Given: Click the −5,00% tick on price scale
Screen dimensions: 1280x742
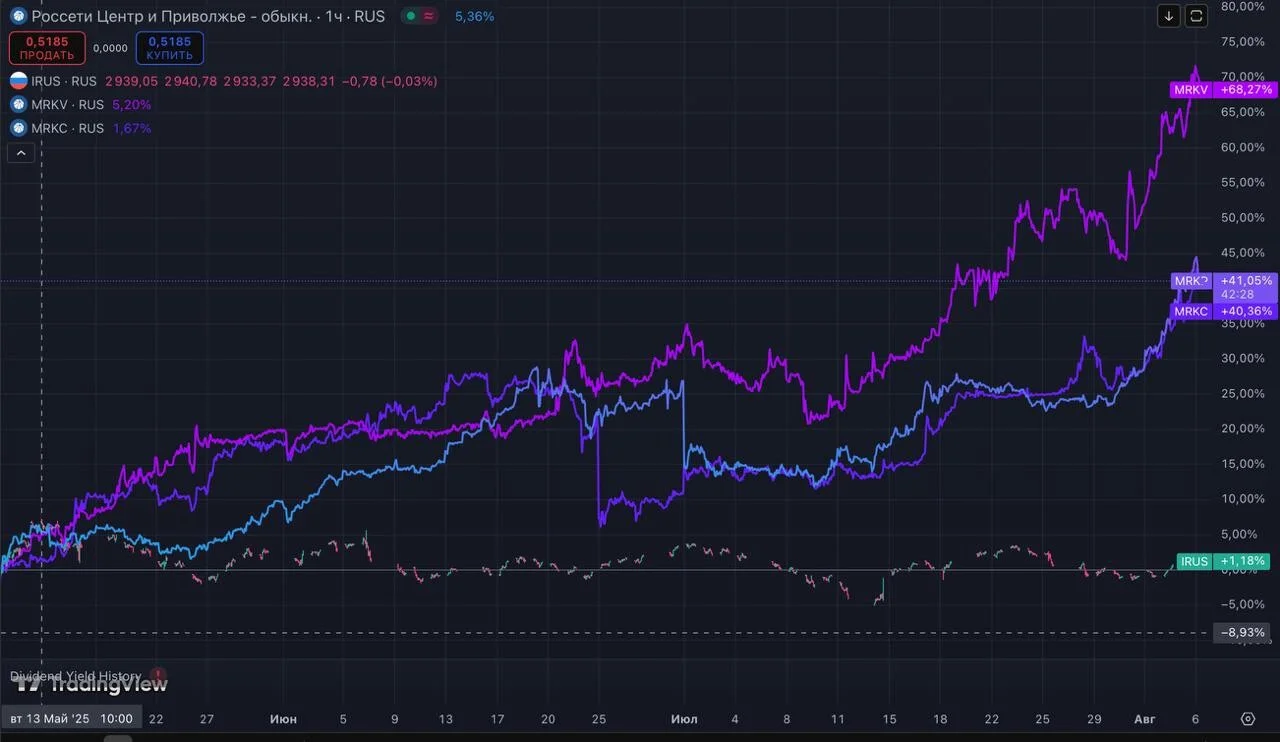Looking at the screenshot, I should 1243,603.
